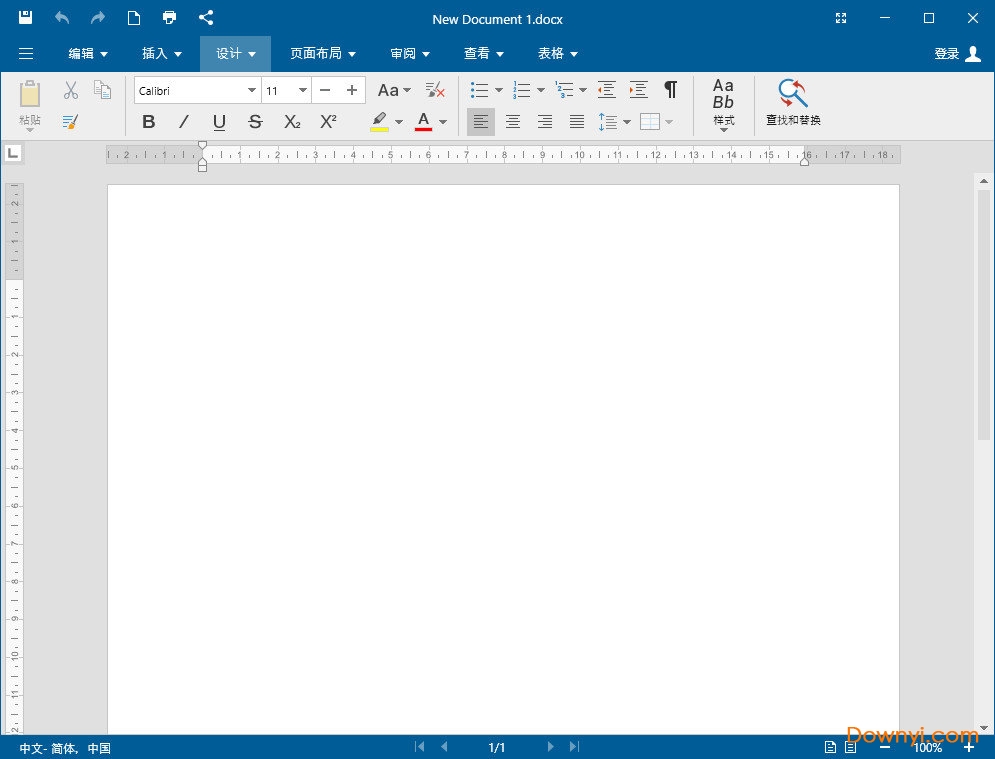Click the format painter brush icon
This screenshot has height=759, width=995.
[x=70, y=121]
